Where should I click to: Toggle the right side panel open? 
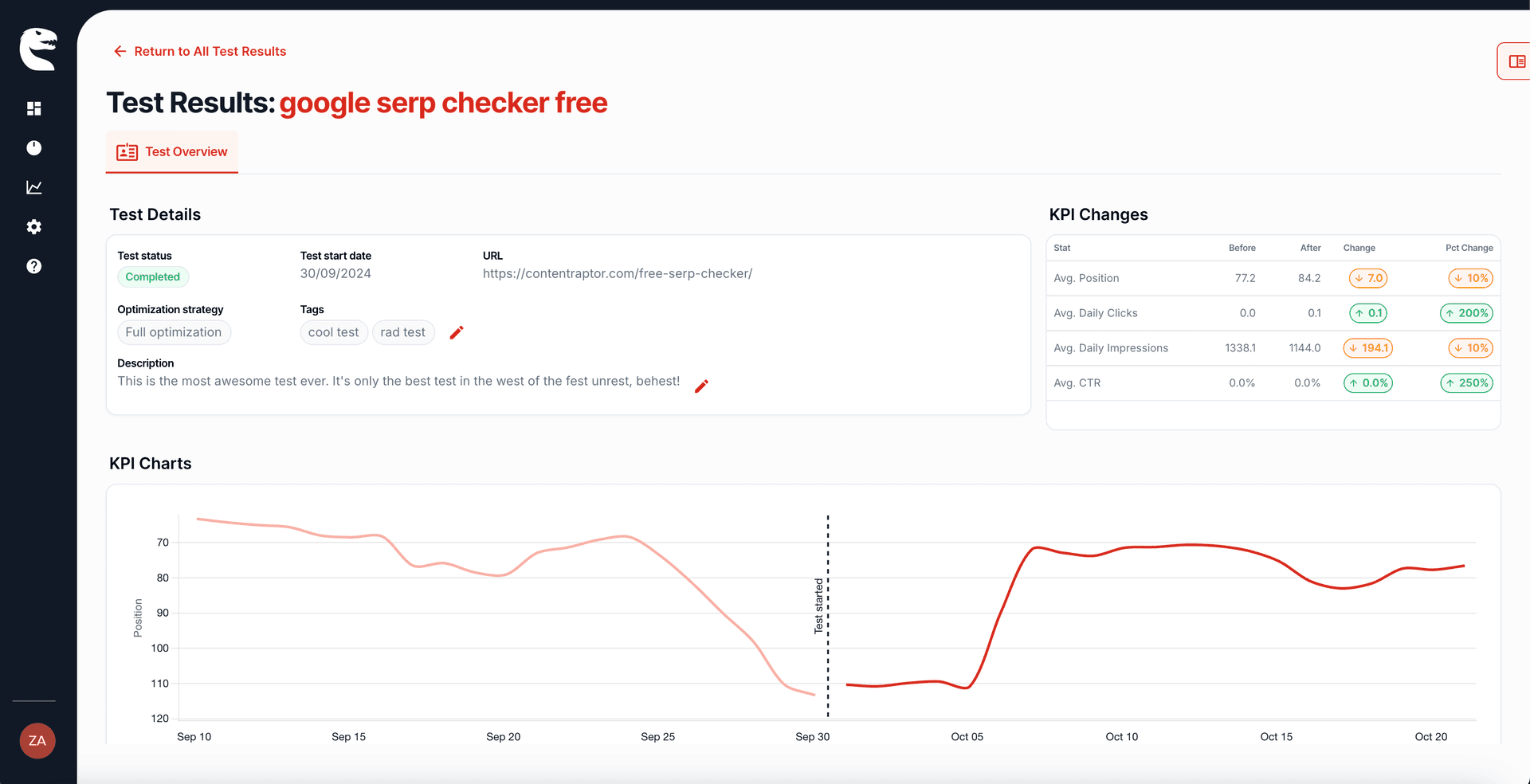click(x=1515, y=61)
